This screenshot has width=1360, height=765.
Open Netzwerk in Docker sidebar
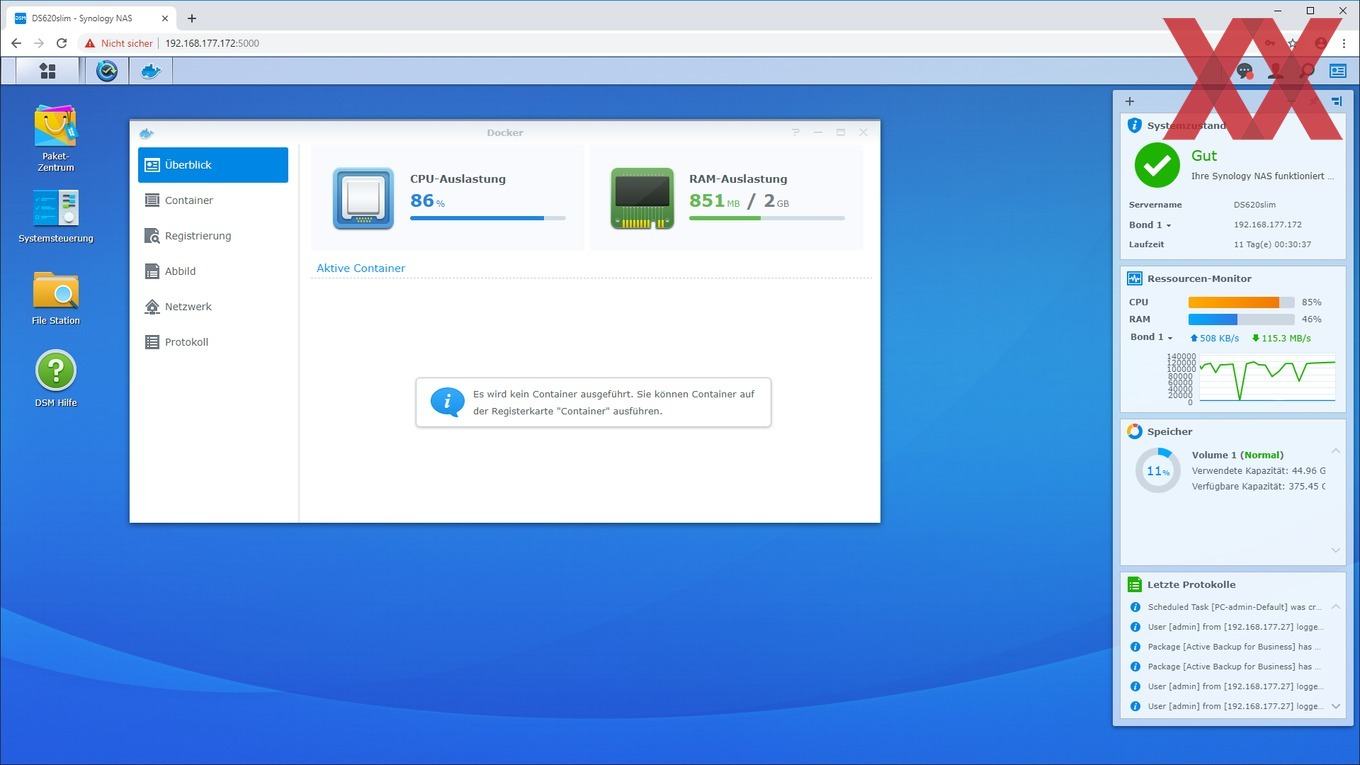click(213, 307)
